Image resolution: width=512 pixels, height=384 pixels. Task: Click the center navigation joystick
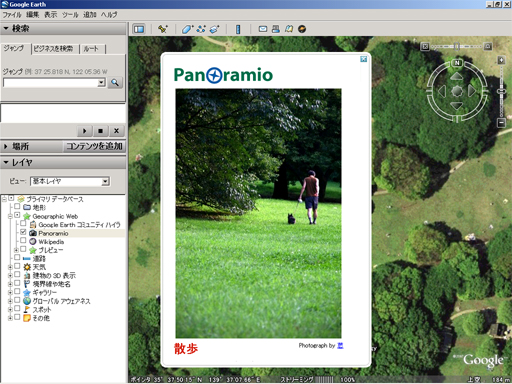coord(457,91)
